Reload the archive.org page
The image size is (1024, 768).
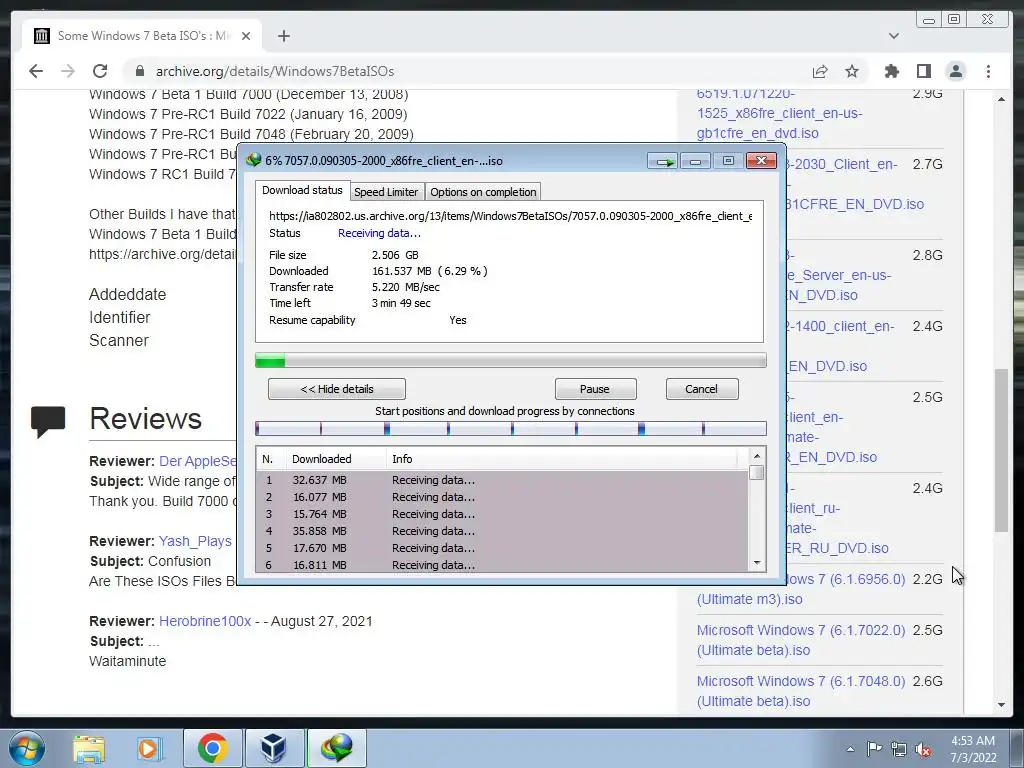[x=100, y=71]
